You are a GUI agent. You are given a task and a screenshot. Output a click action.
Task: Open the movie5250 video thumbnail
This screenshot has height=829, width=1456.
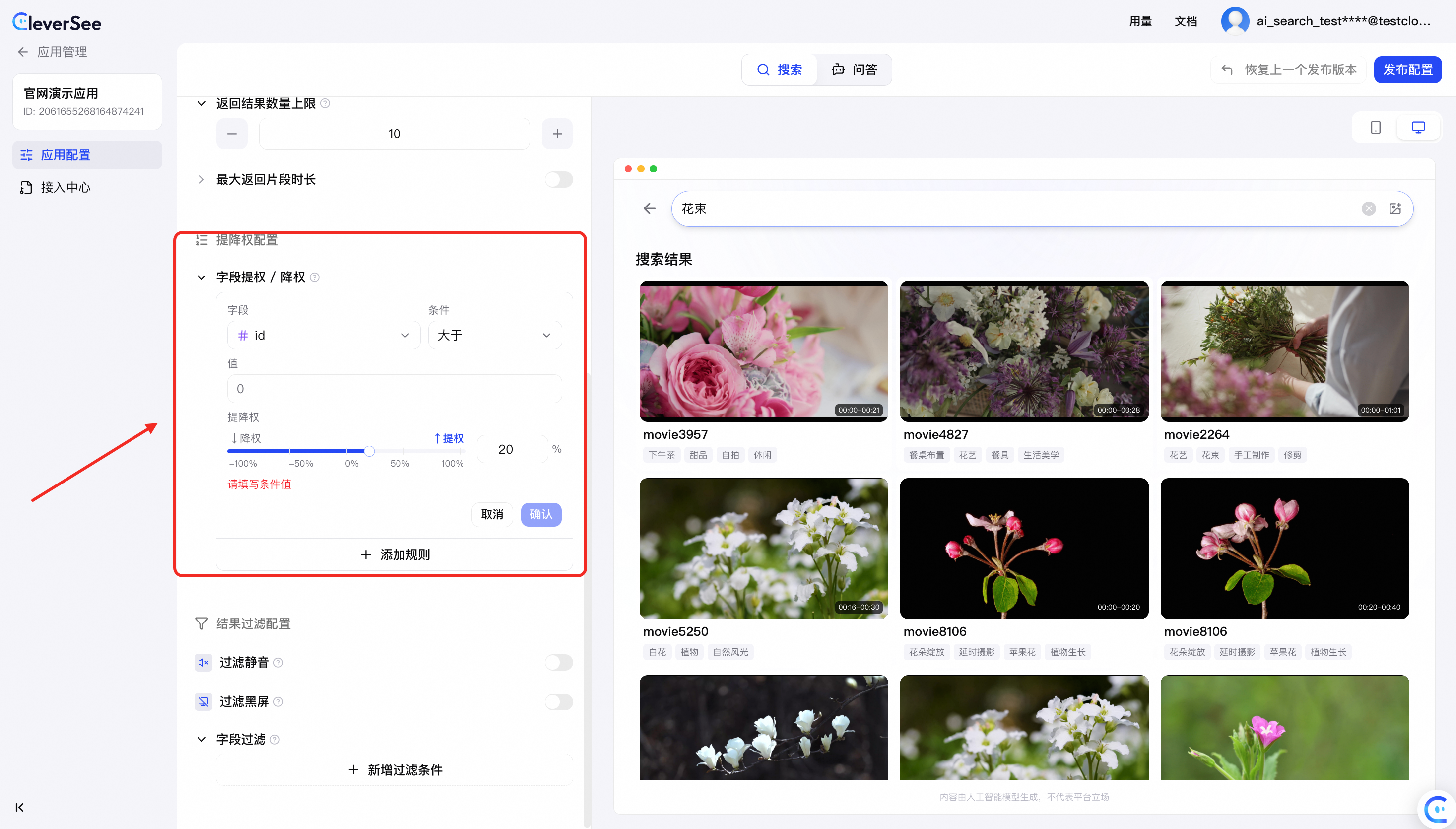[763, 549]
